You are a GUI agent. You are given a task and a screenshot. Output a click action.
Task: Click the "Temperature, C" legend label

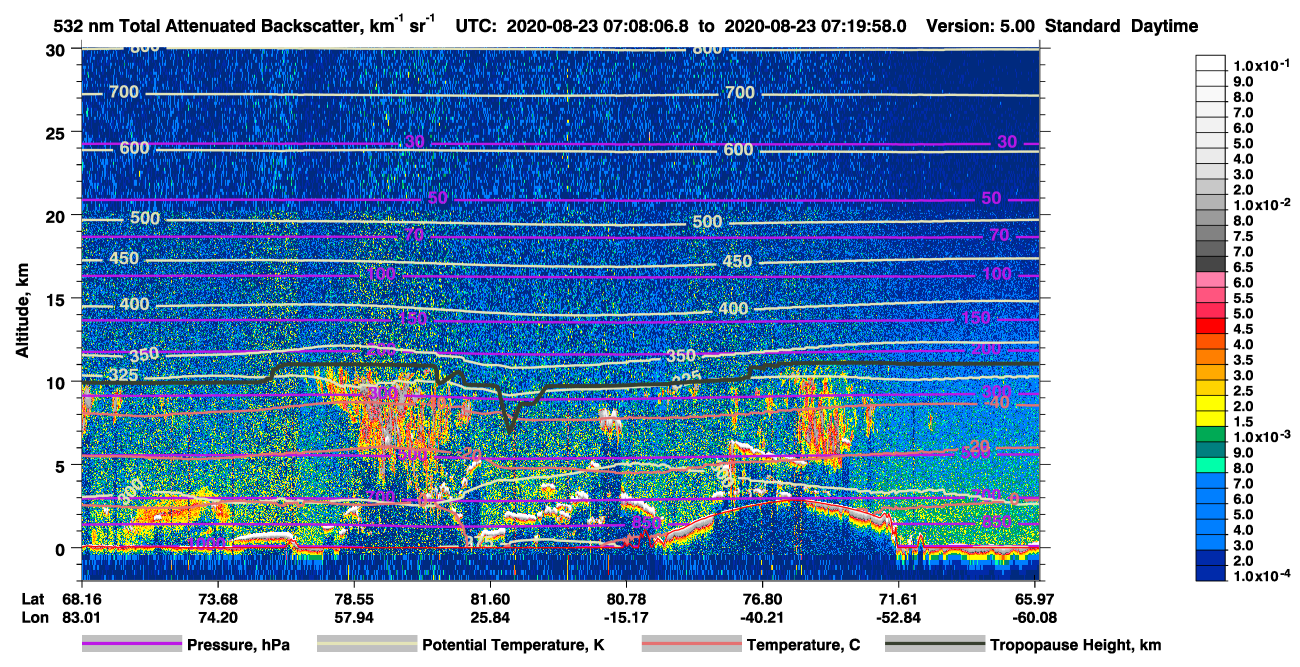[x=803, y=645]
